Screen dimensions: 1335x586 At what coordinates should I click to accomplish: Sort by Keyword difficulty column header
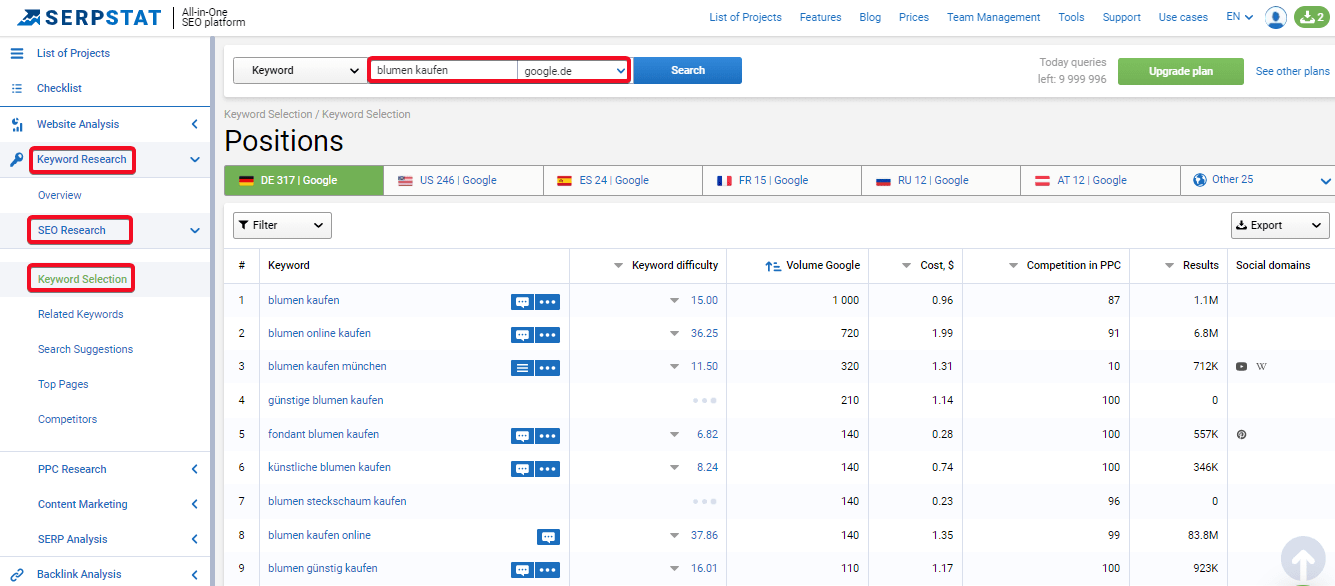[x=666, y=265]
